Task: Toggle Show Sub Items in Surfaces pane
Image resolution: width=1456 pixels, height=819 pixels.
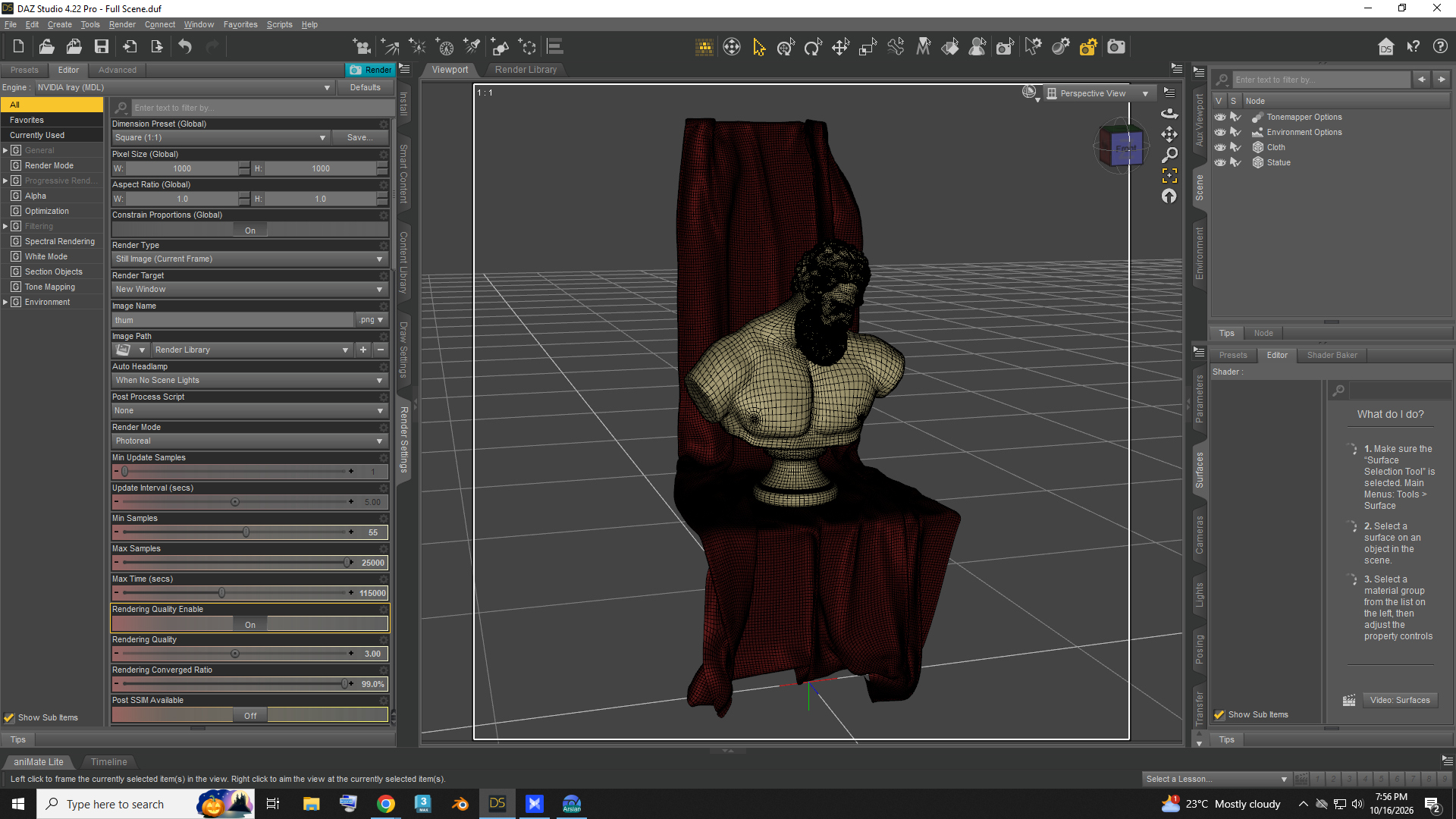Action: pos(1219,714)
